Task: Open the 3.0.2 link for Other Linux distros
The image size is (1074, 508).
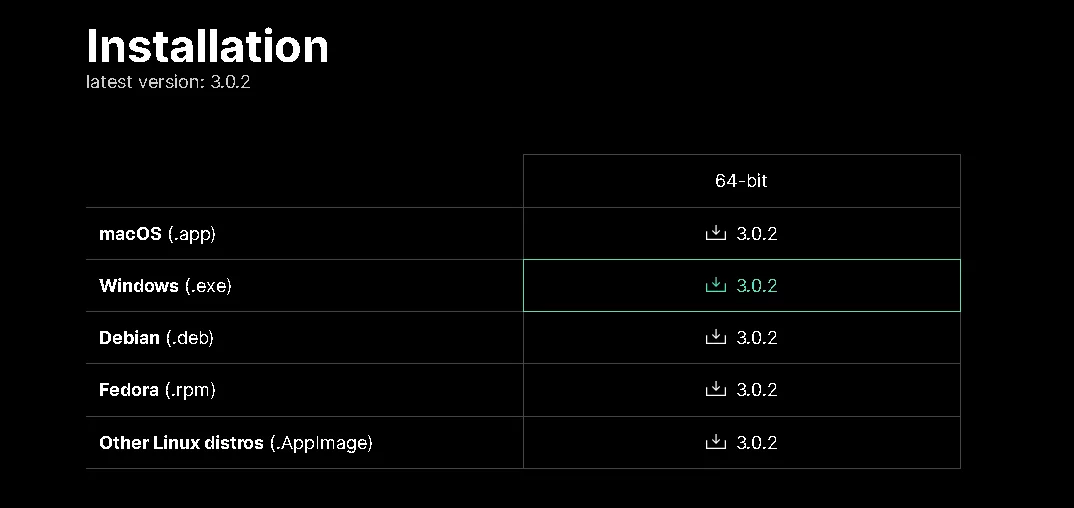Action: (x=757, y=442)
